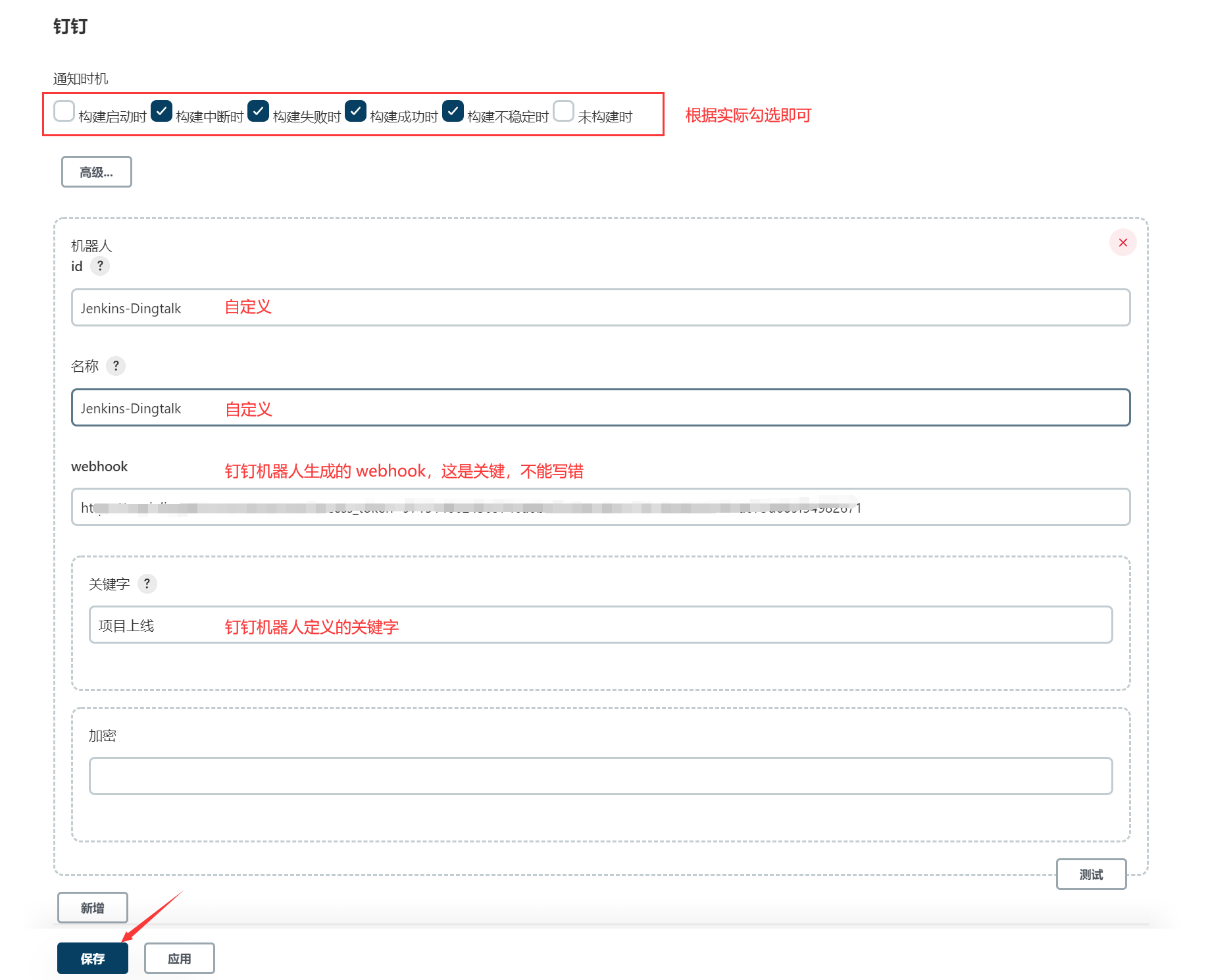
Task: Focus the 关键字 input containing 项目上线
Action: point(601,625)
